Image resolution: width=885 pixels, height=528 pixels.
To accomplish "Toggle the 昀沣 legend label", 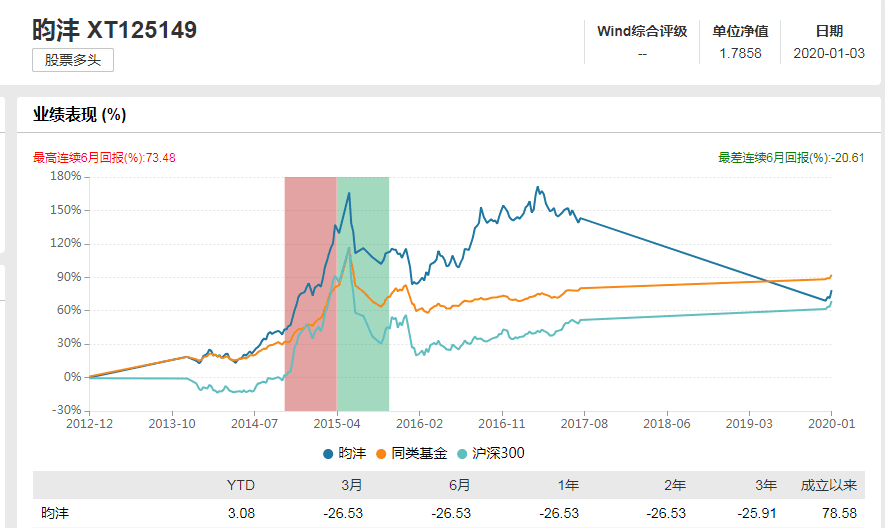I will pyautogui.click(x=353, y=453).
